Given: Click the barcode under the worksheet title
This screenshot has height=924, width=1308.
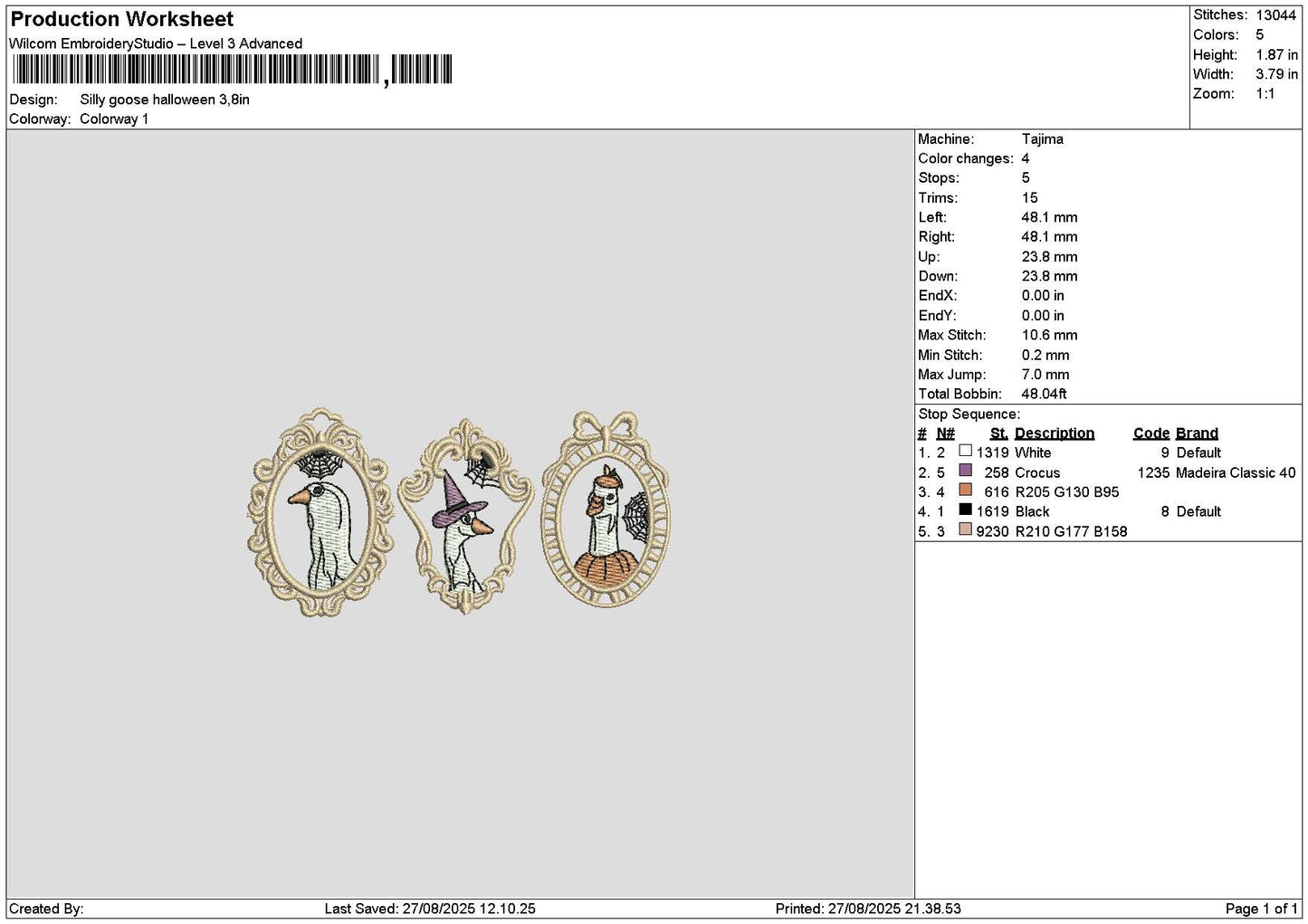Looking at the screenshot, I should pos(231,70).
